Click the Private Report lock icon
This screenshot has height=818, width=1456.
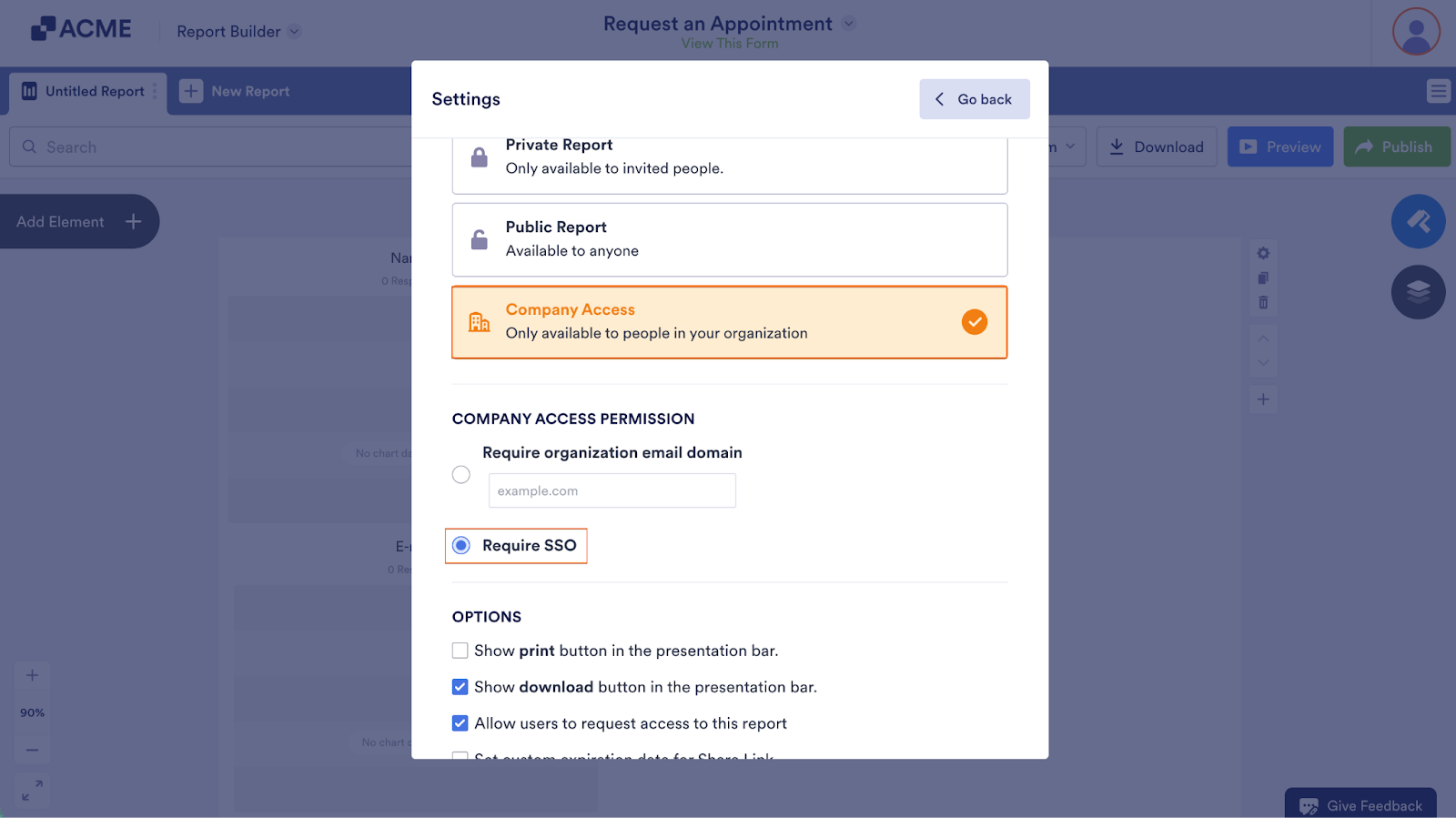tap(479, 157)
